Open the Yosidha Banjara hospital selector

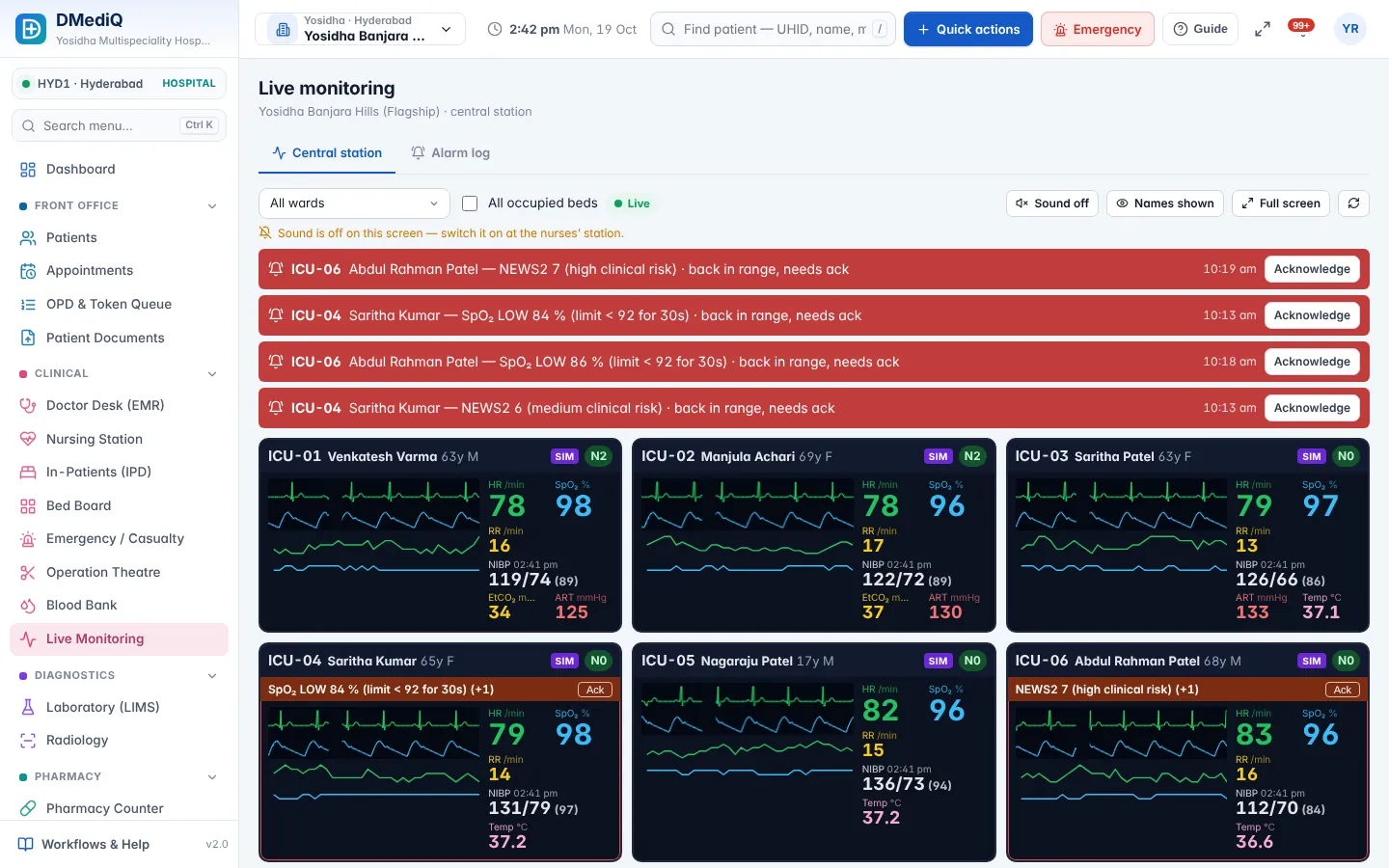coord(360,29)
